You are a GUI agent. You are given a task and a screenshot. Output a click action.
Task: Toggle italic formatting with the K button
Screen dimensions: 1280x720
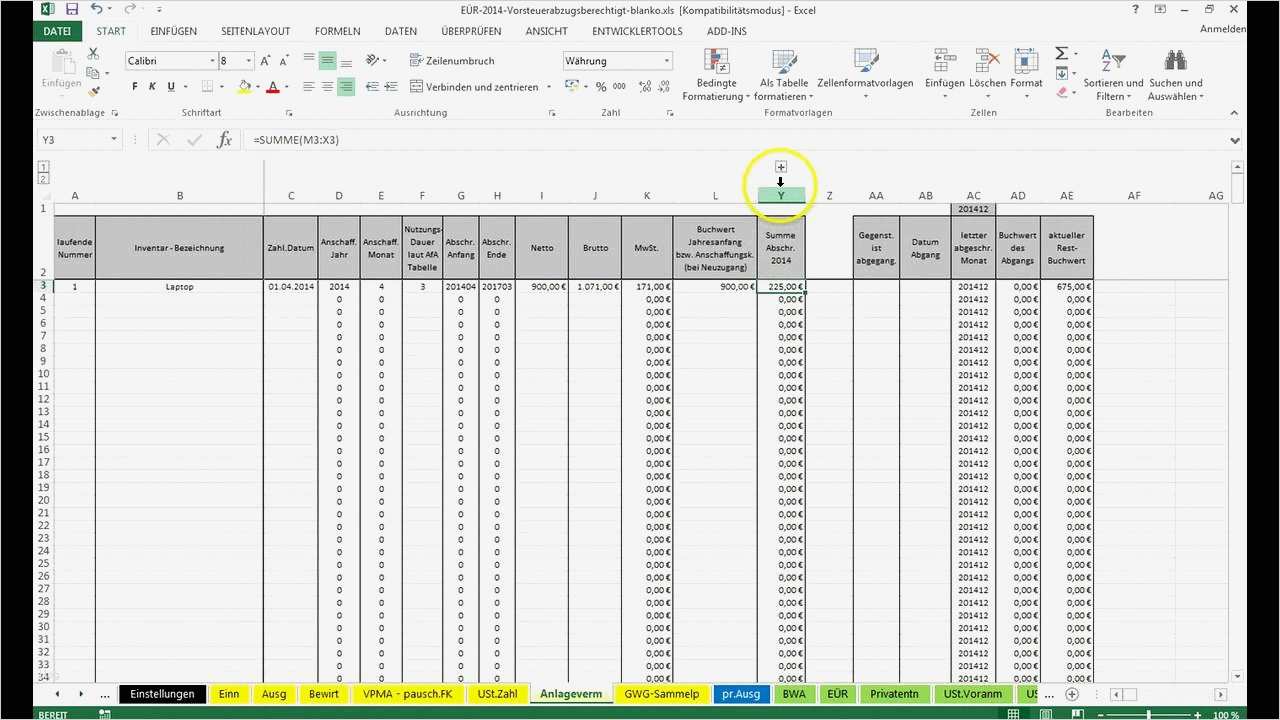click(152, 86)
